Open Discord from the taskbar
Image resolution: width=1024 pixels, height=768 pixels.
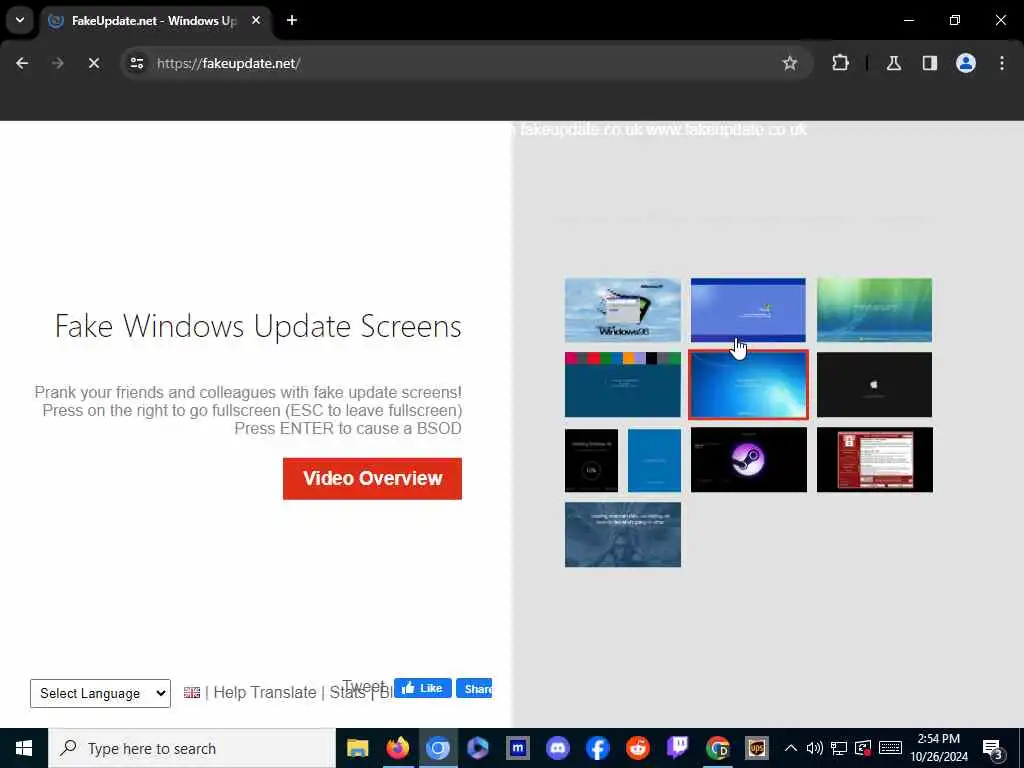558,748
